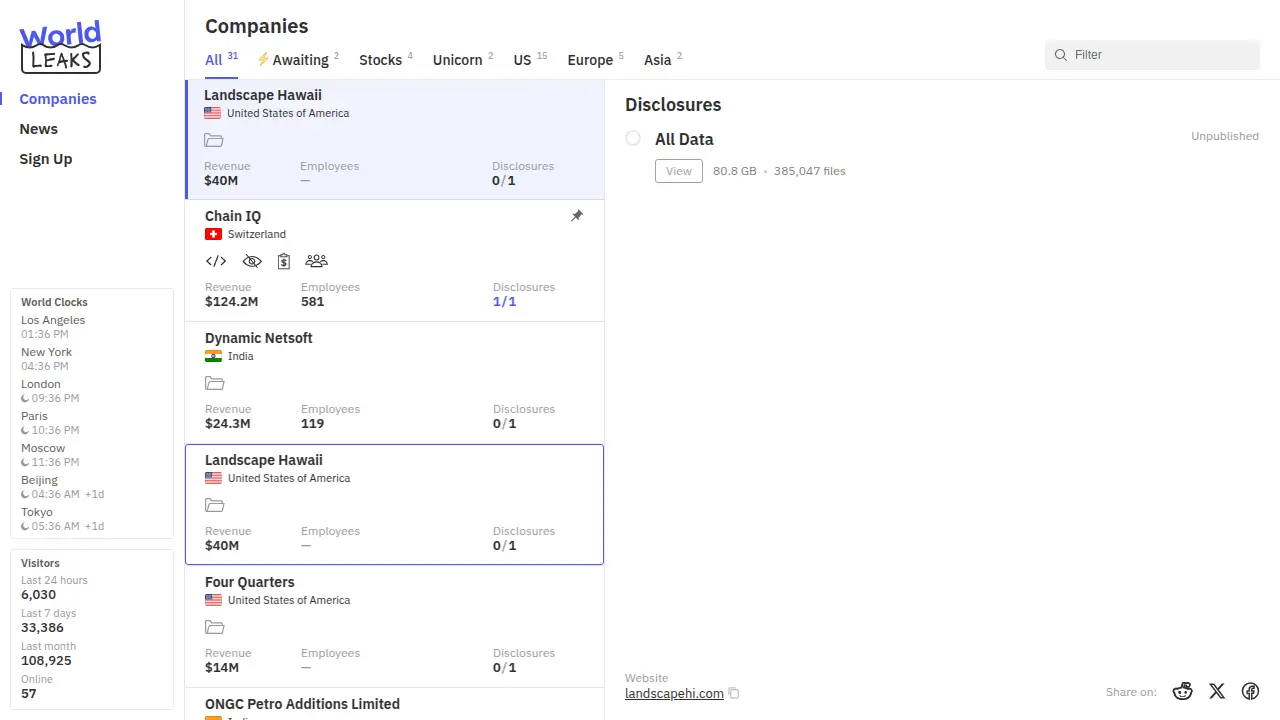The height and width of the screenshot is (720, 1280).
Task: Share on Reddit
Action: (x=1183, y=691)
